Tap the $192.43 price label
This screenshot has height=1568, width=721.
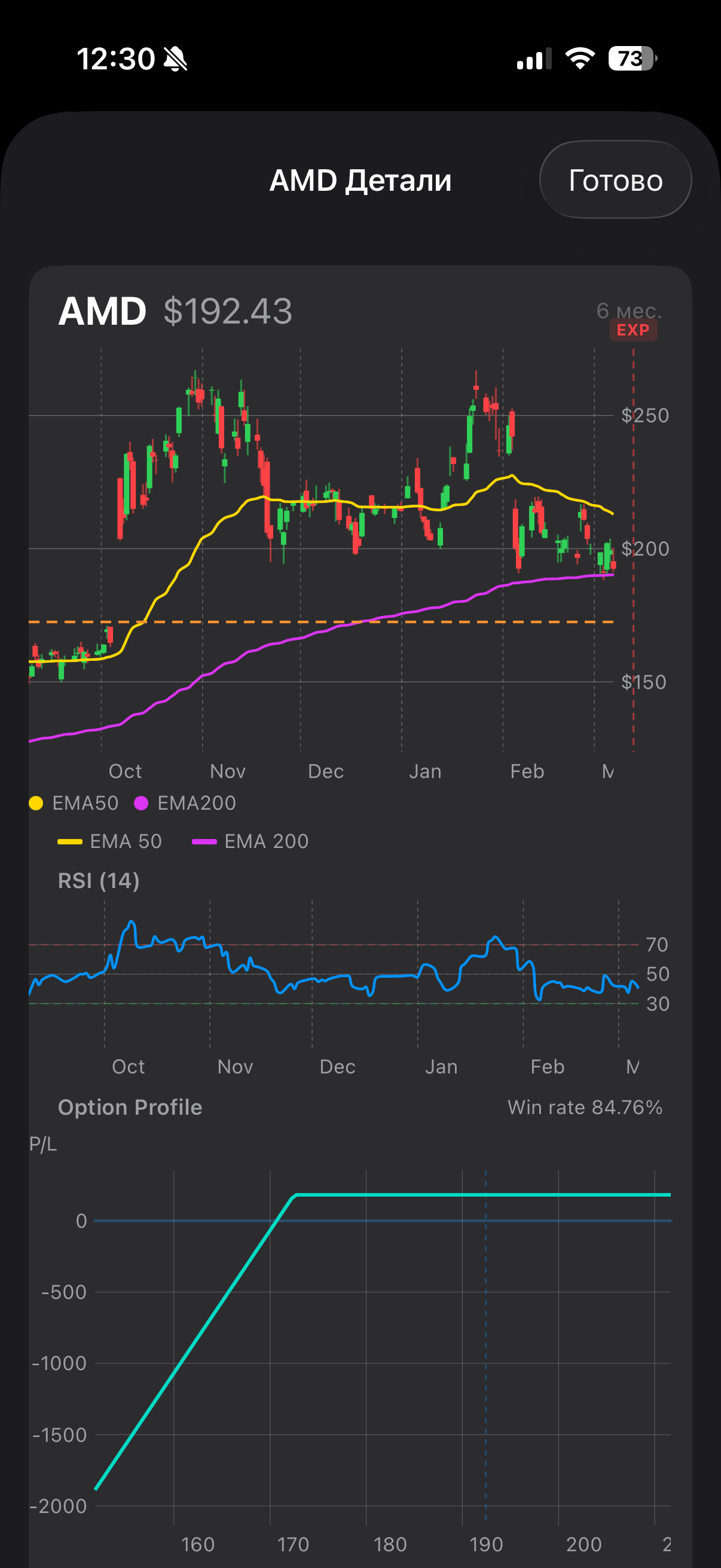pyautogui.click(x=228, y=312)
